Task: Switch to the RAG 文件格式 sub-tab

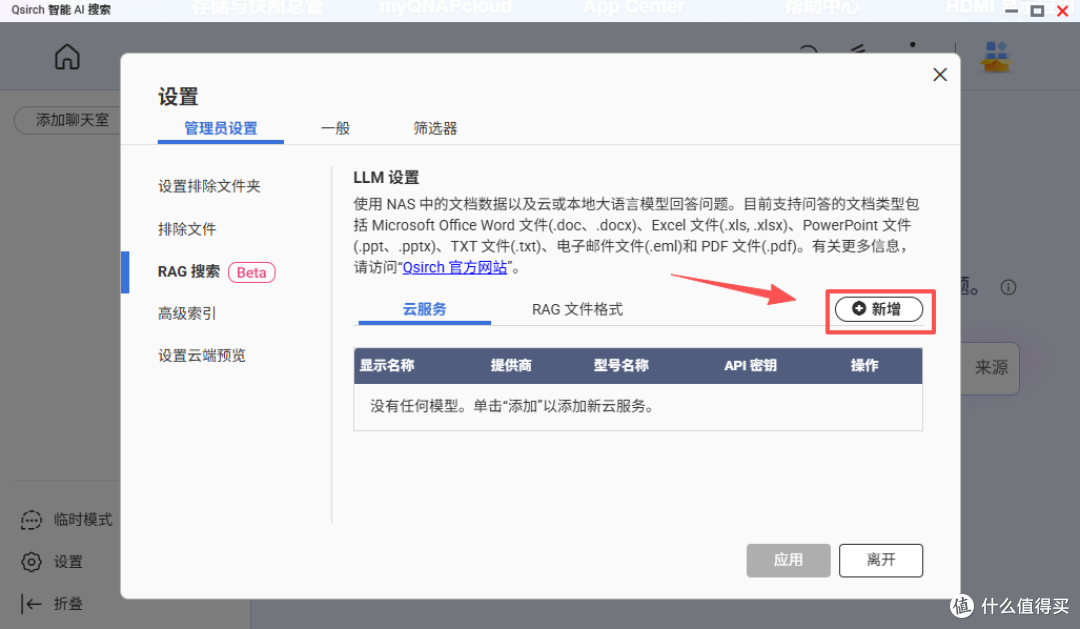Action: [577, 309]
